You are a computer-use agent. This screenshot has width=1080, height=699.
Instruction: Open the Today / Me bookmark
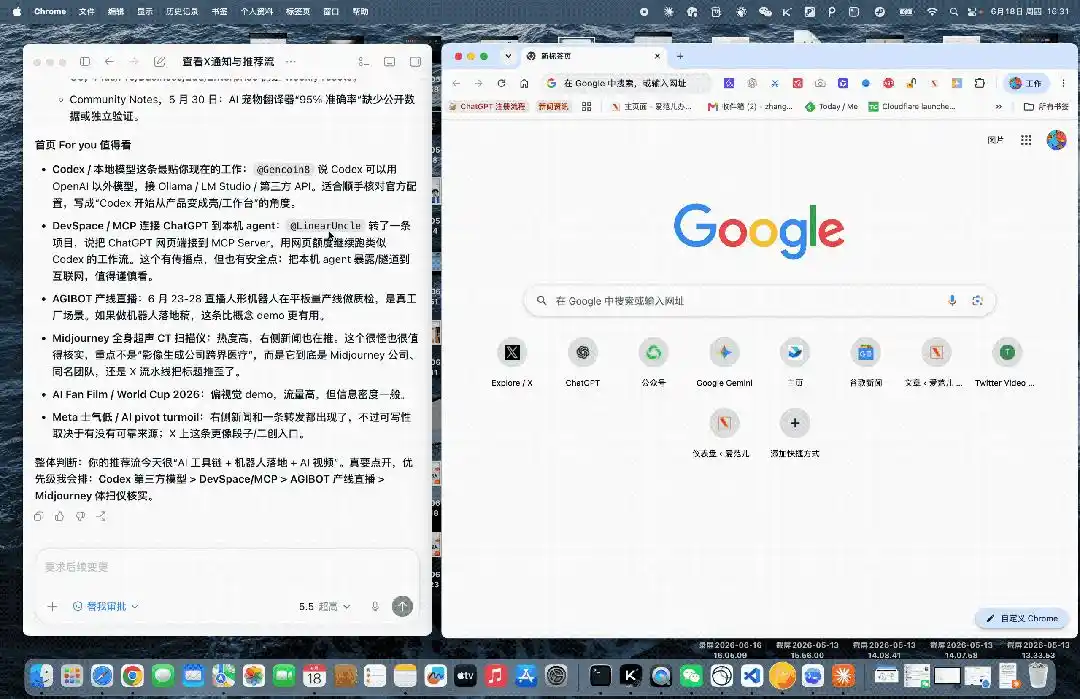tap(831, 107)
